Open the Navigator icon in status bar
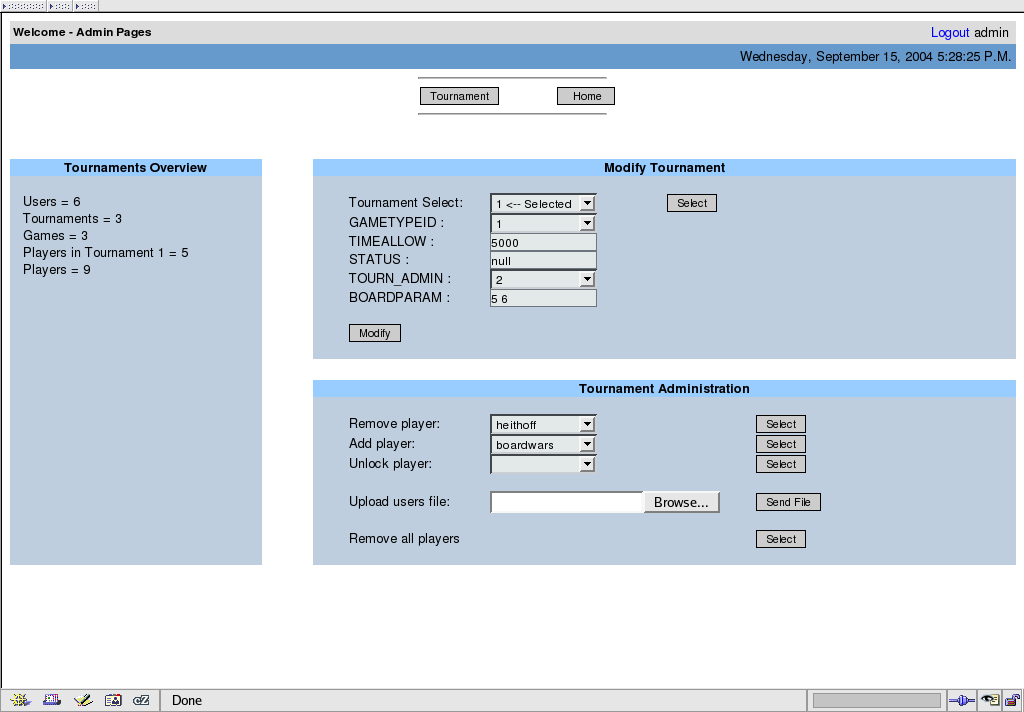This screenshot has height=712, width=1024. coord(22,700)
